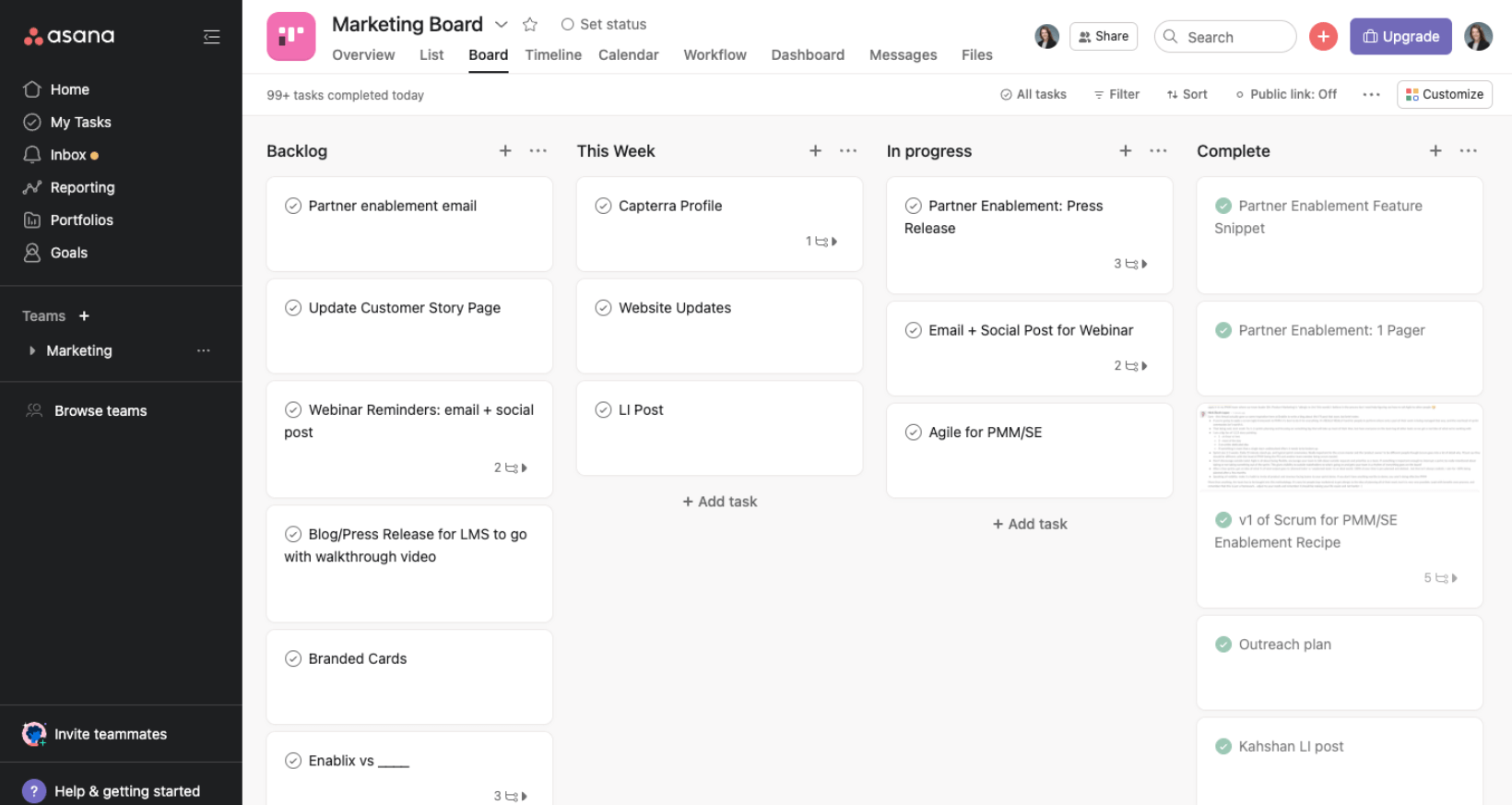Add a task to In progress column
The height and width of the screenshot is (805, 1512).
(x=1125, y=150)
